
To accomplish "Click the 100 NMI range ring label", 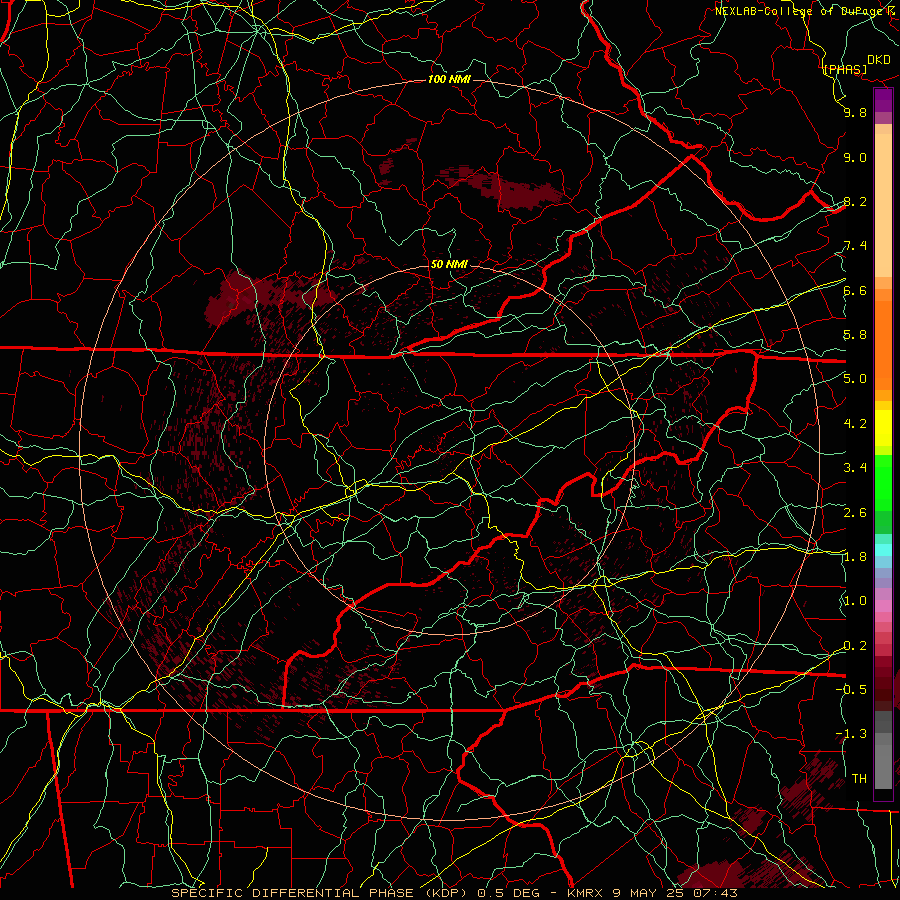I will point(449,79).
